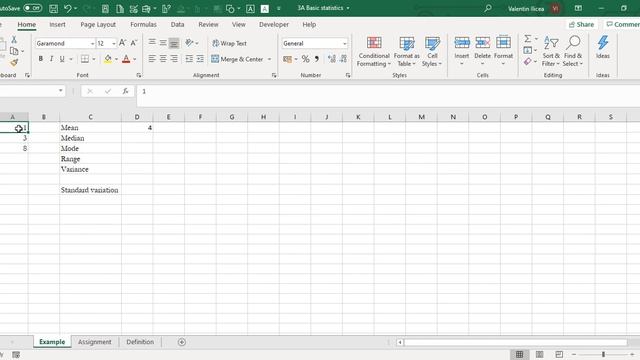Align text right
Image resolution: width=640 pixels, height=360 pixels.
[x=174, y=59]
